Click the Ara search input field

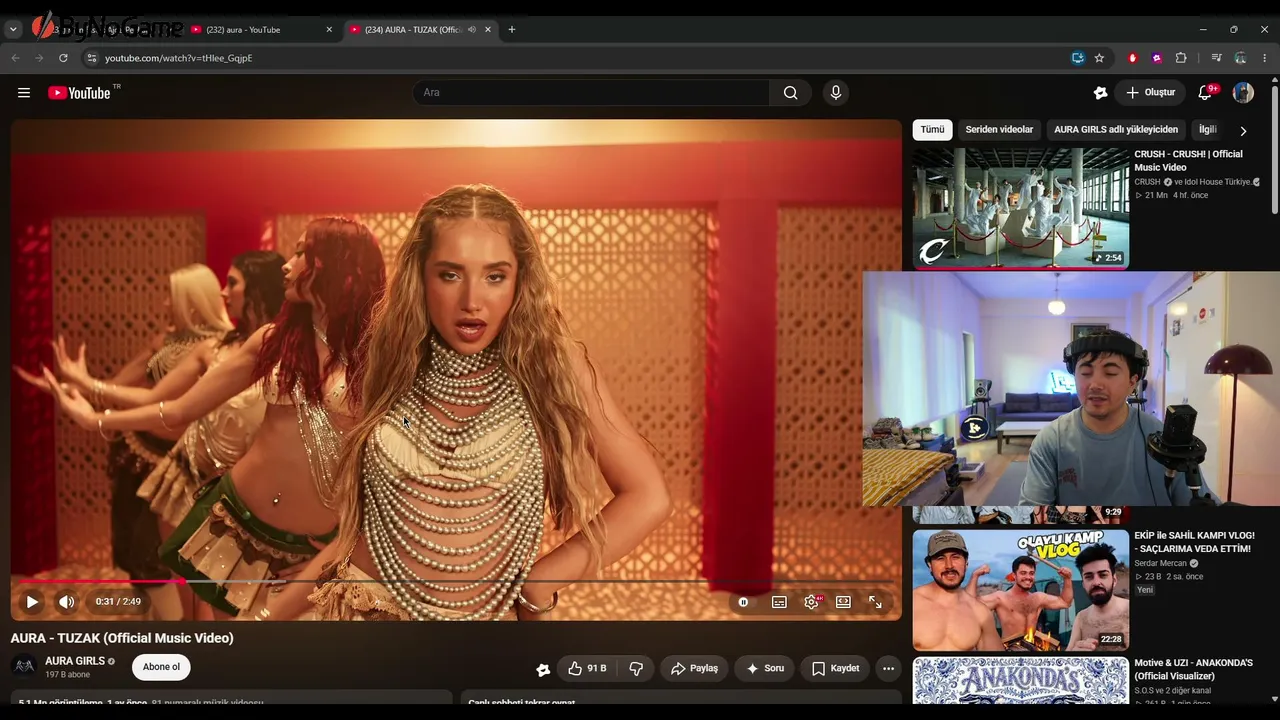point(592,93)
